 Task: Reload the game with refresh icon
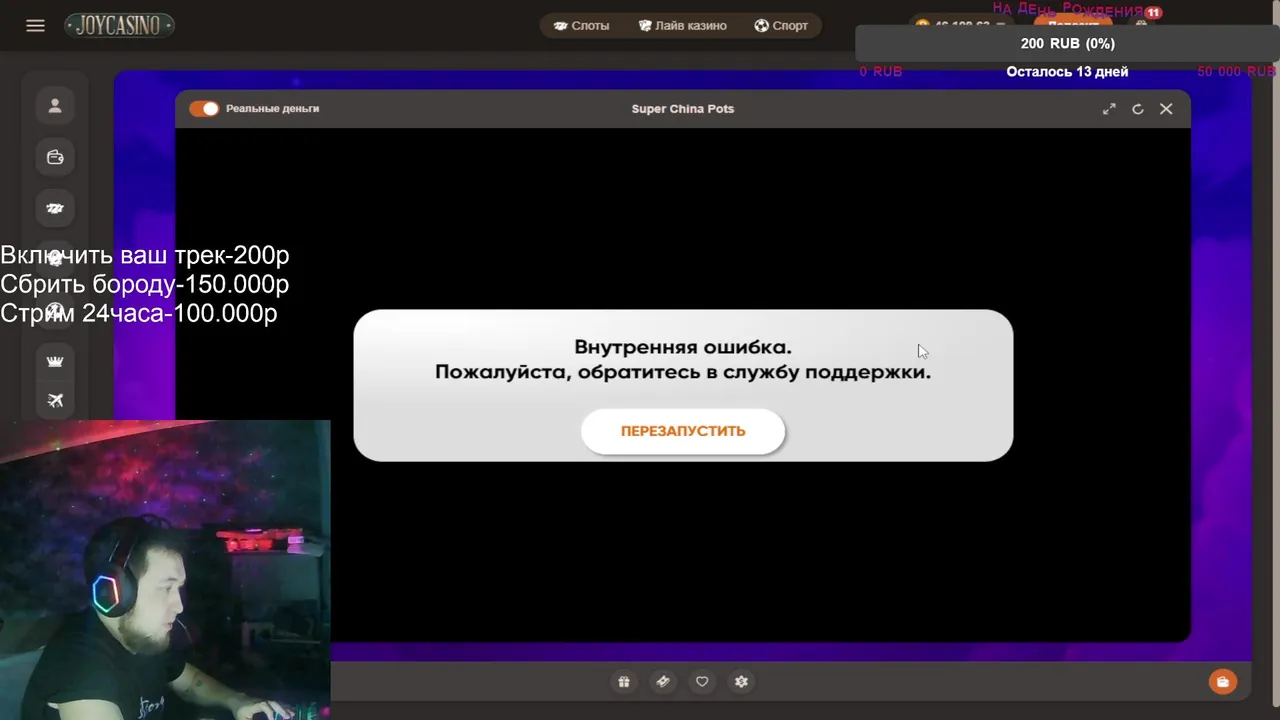[x=1138, y=109]
